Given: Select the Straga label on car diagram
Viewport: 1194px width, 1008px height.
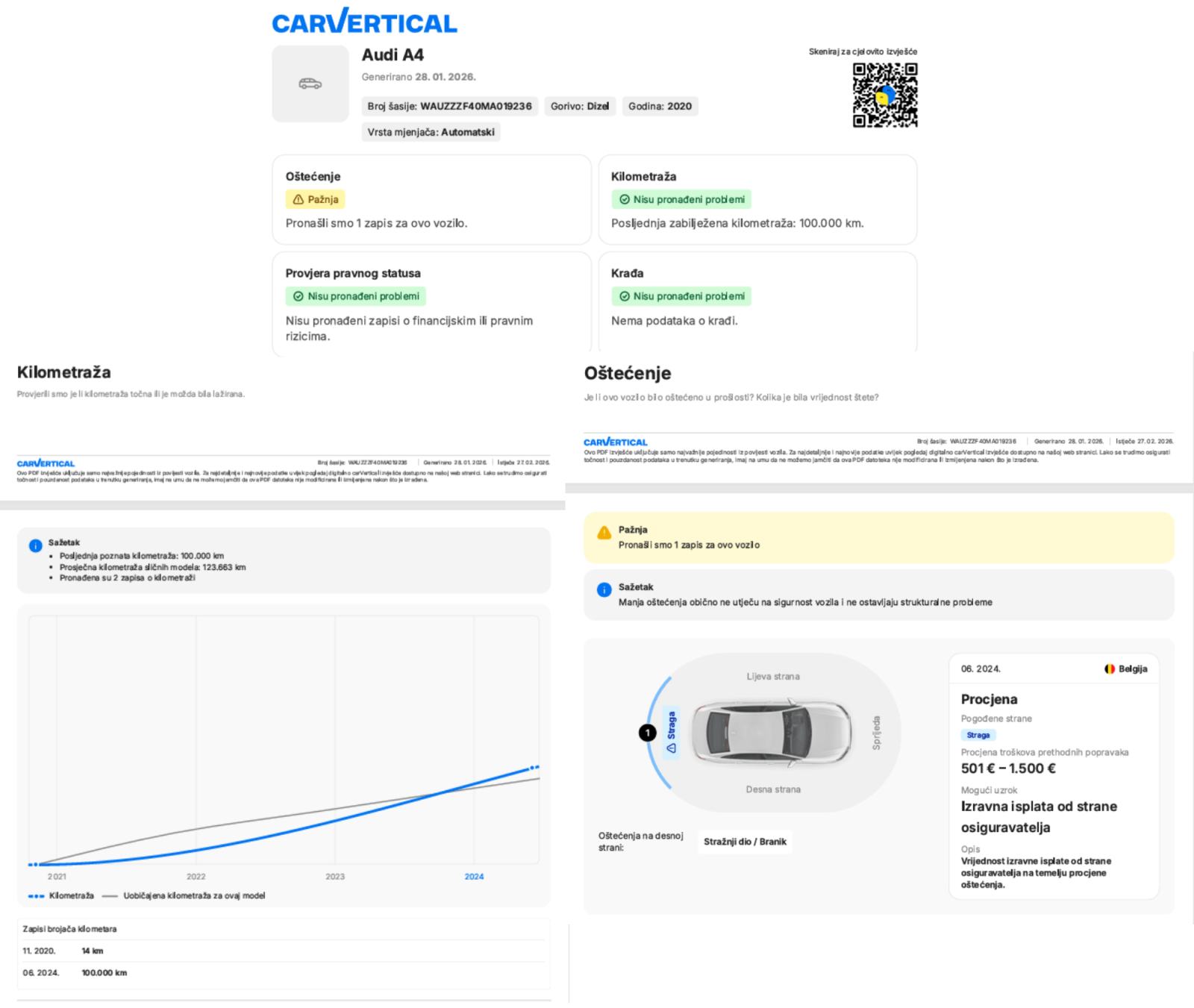Looking at the screenshot, I should [671, 732].
